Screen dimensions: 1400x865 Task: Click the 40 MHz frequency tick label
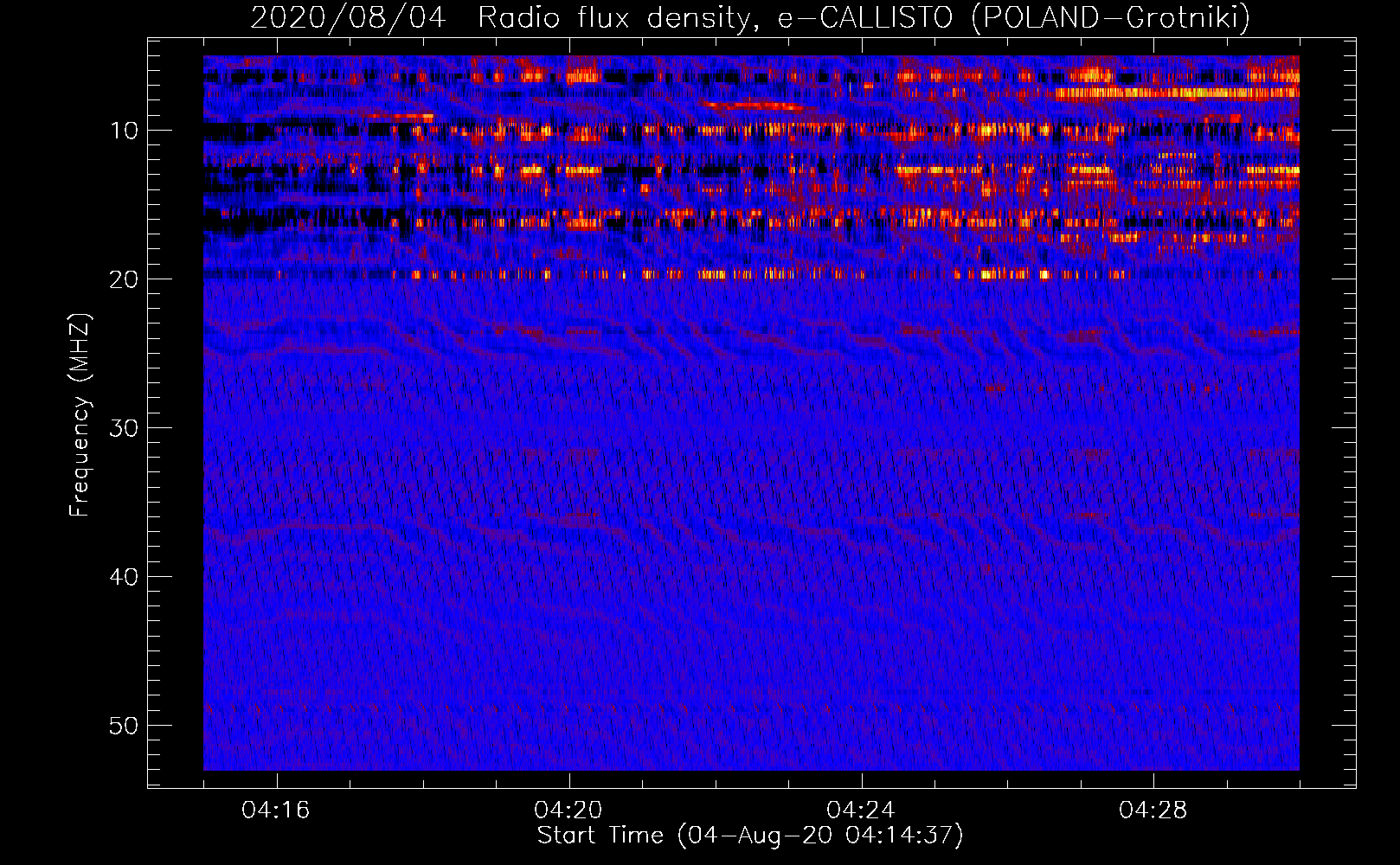click(x=124, y=577)
